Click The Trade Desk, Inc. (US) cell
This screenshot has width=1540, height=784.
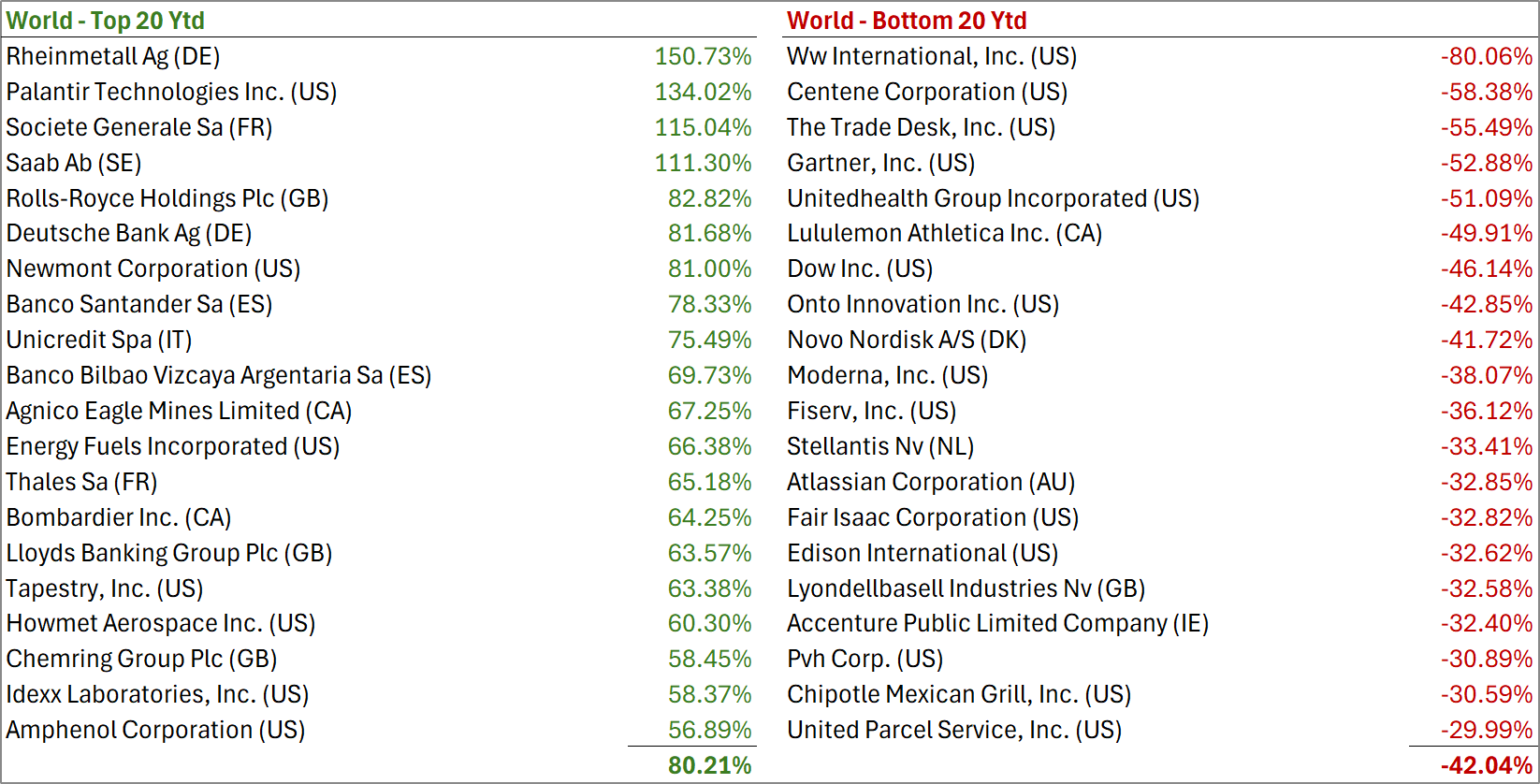click(x=922, y=127)
